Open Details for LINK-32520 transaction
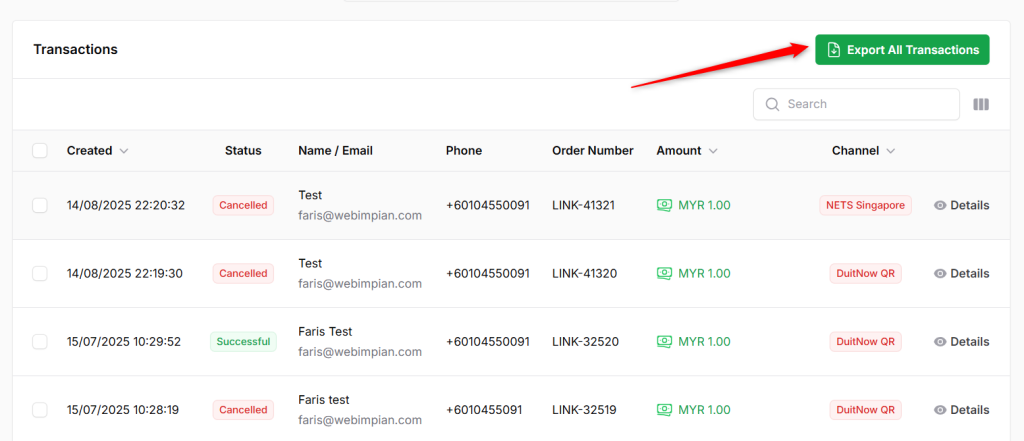This screenshot has width=1024, height=441. click(x=961, y=342)
